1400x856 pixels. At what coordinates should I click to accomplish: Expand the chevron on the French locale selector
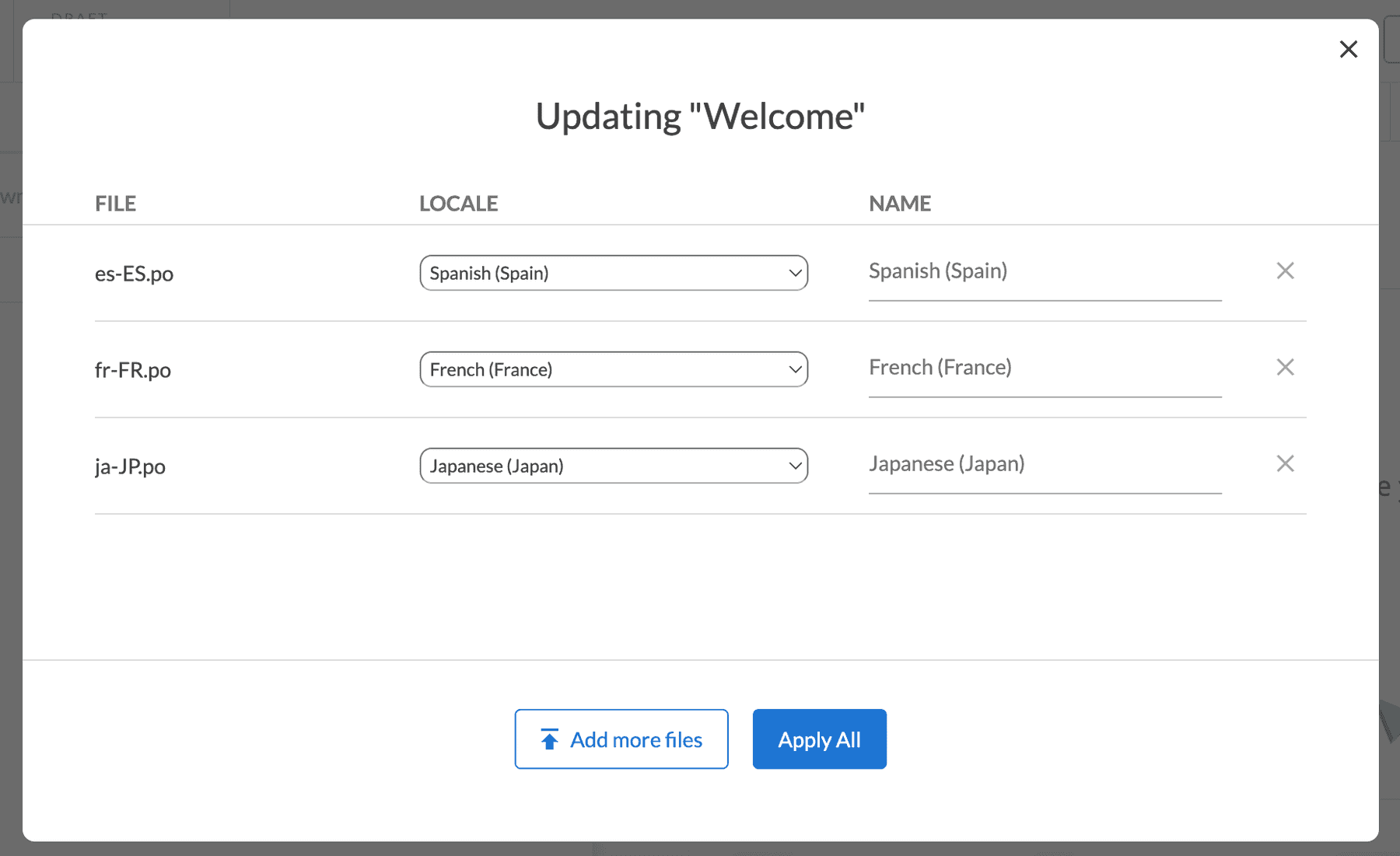click(794, 369)
